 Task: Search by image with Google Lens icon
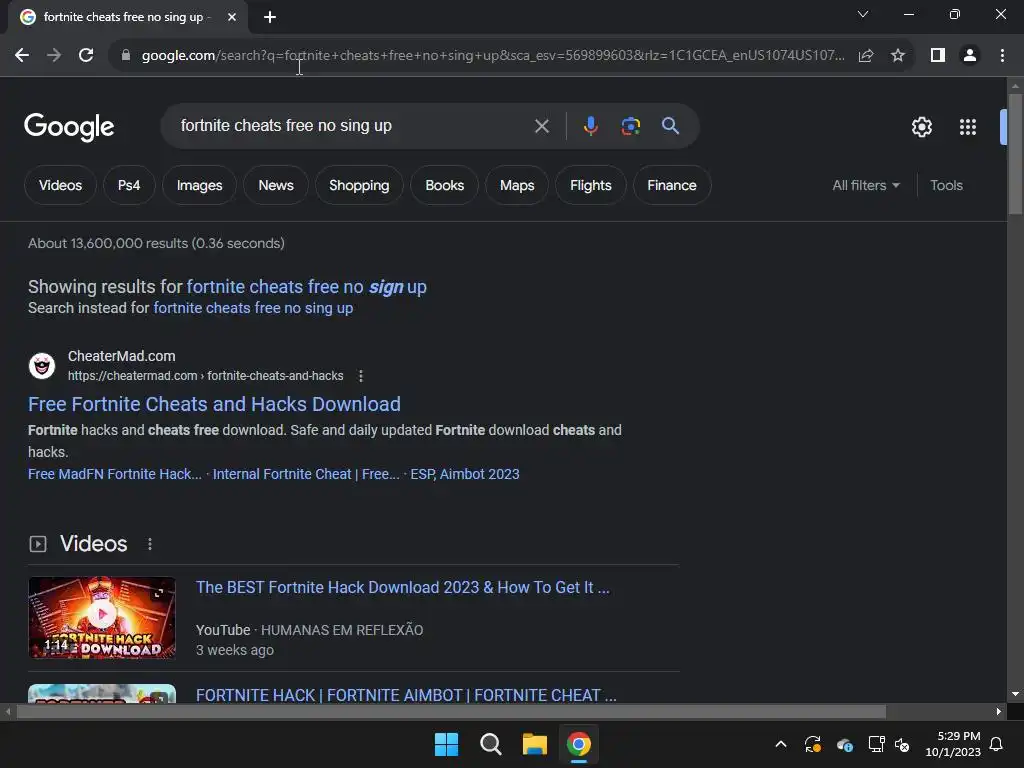(630, 126)
